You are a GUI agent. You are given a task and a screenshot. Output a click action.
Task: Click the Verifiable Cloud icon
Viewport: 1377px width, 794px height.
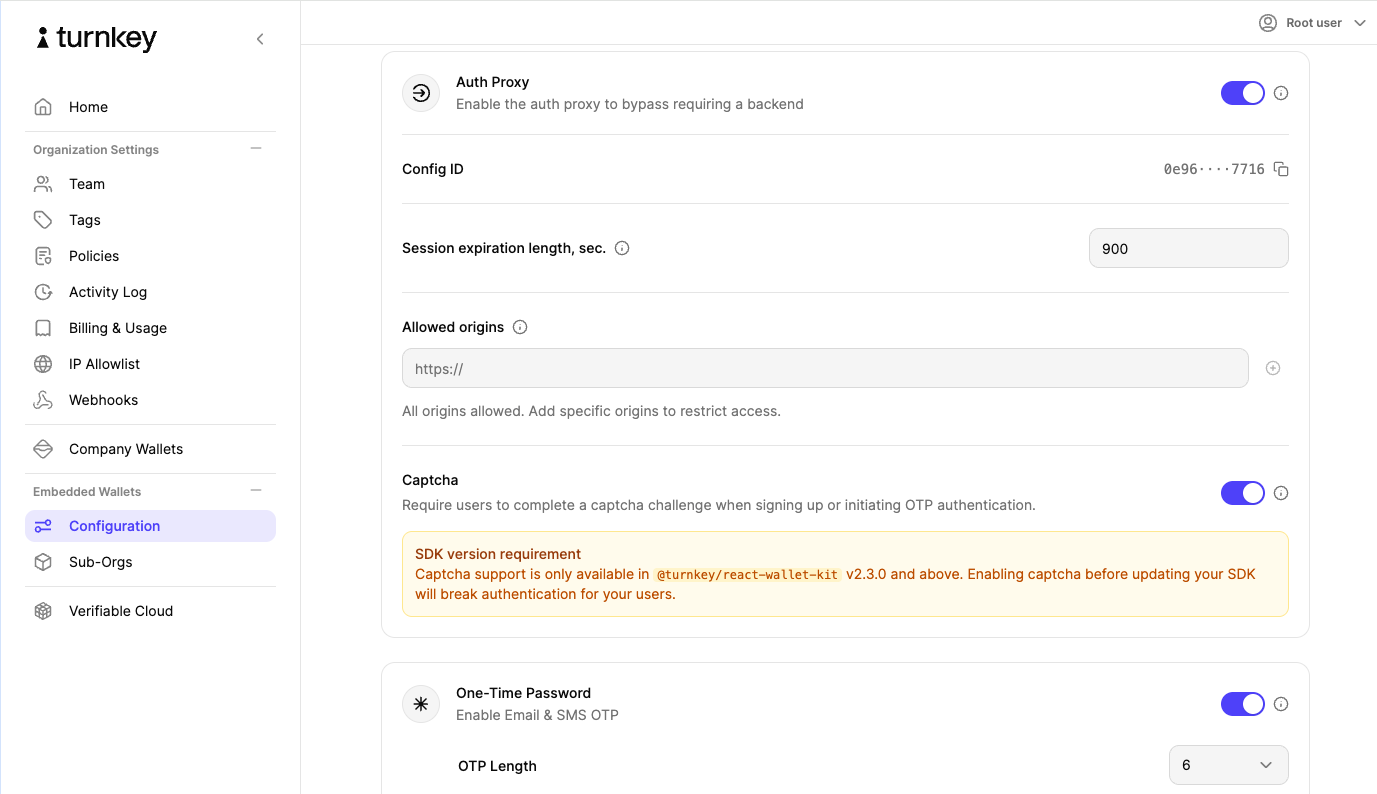click(43, 611)
